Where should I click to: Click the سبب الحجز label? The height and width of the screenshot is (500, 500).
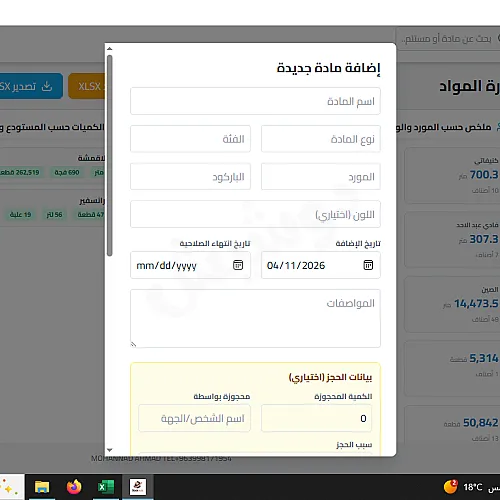[354, 444]
